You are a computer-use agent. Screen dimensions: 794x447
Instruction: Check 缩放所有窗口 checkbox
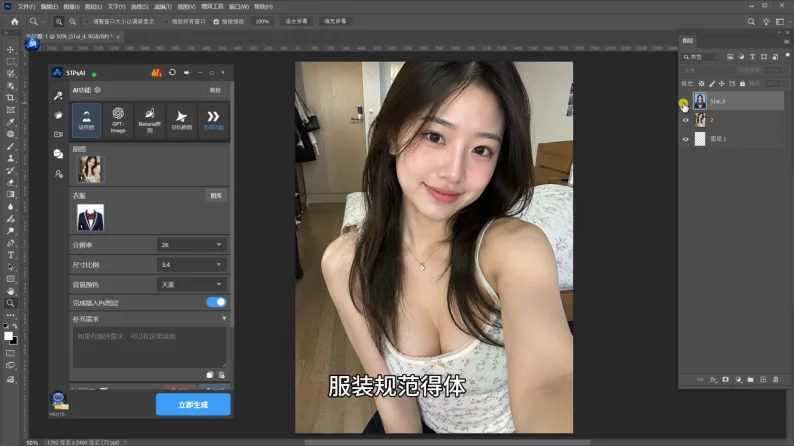pyautogui.click(x=166, y=22)
